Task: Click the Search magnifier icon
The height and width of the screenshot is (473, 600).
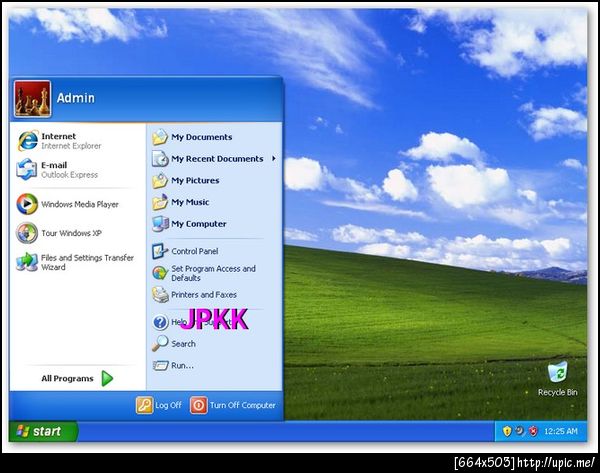Action: point(160,343)
